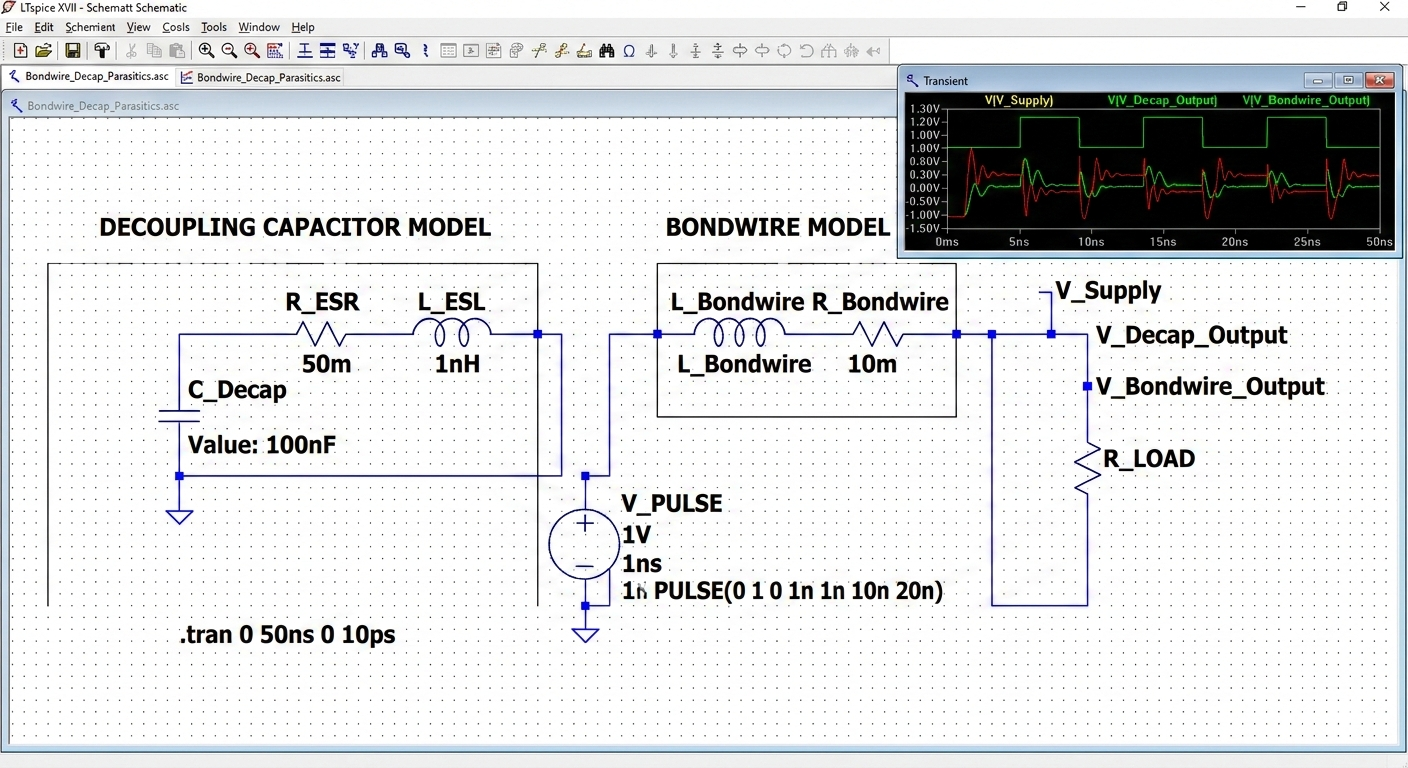Click the Copy icon on the toolbar
This screenshot has width=1408, height=768.
155,50
